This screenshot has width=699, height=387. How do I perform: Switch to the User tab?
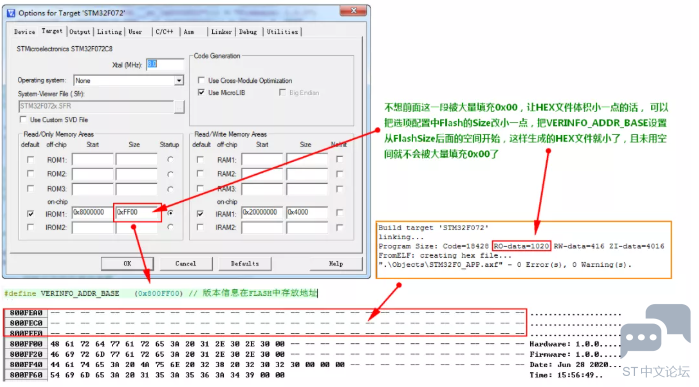point(135,32)
